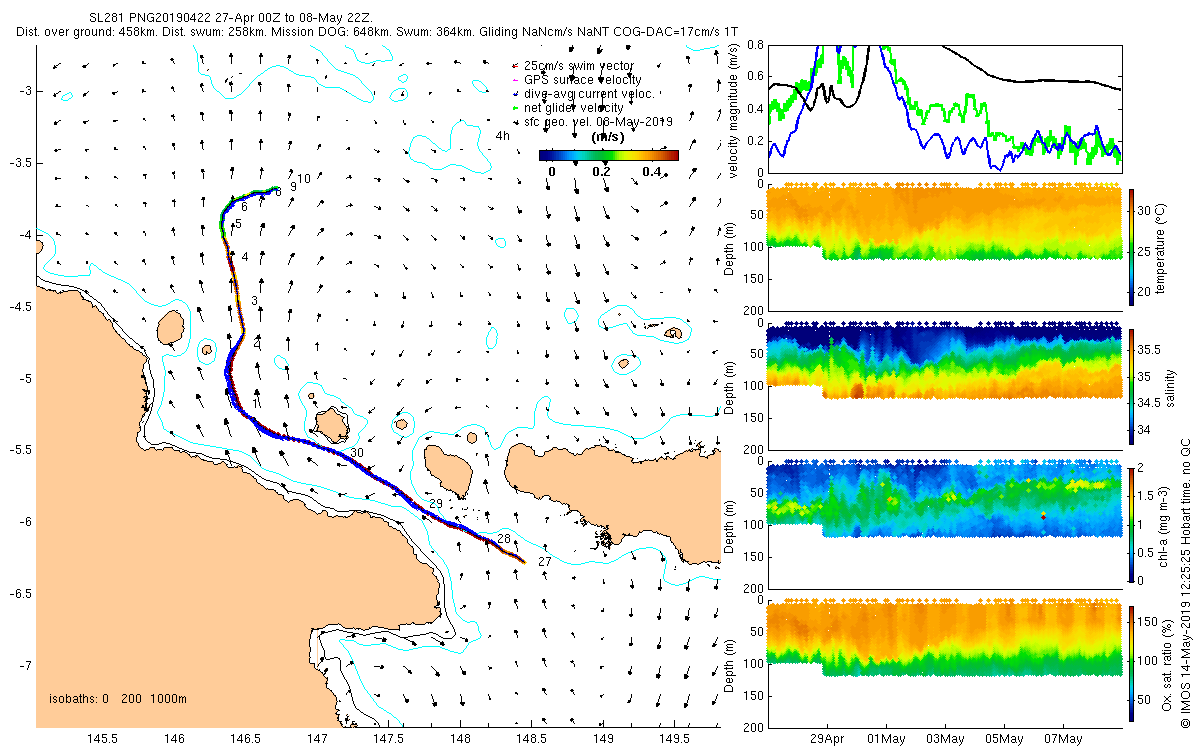This screenshot has width=1200, height=750.
Task: Click track day marker 27
Action: tap(545, 562)
